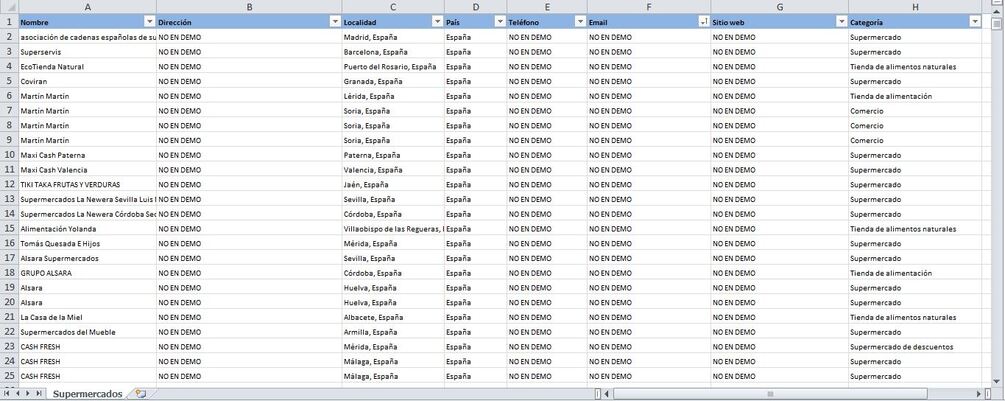Click the Sitio web header cell

point(779,22)
